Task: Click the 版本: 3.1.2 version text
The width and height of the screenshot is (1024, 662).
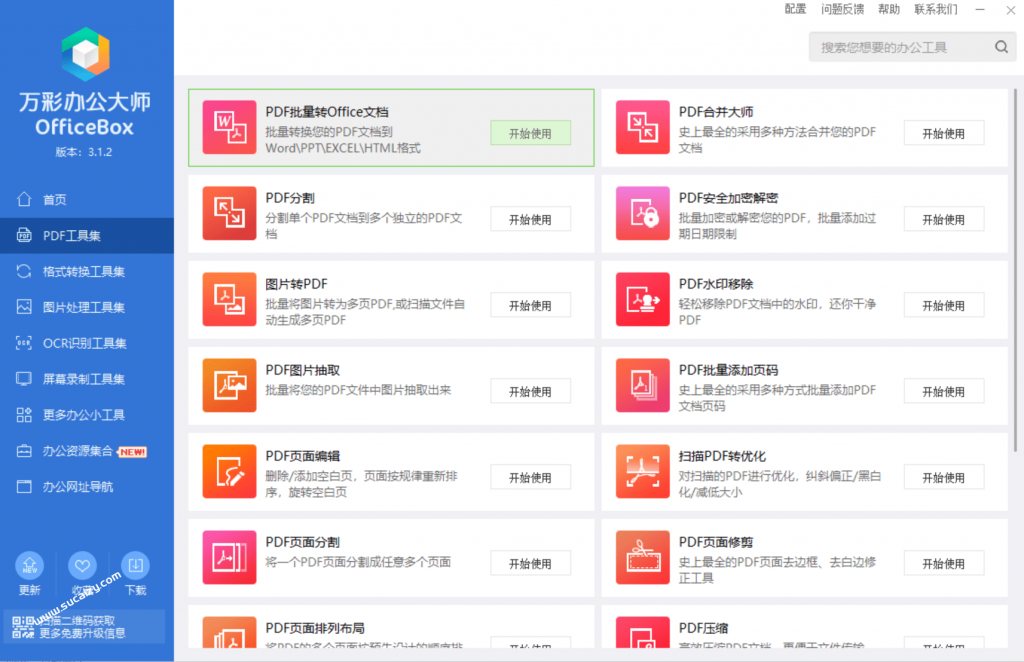Action: tap(84, 152)
